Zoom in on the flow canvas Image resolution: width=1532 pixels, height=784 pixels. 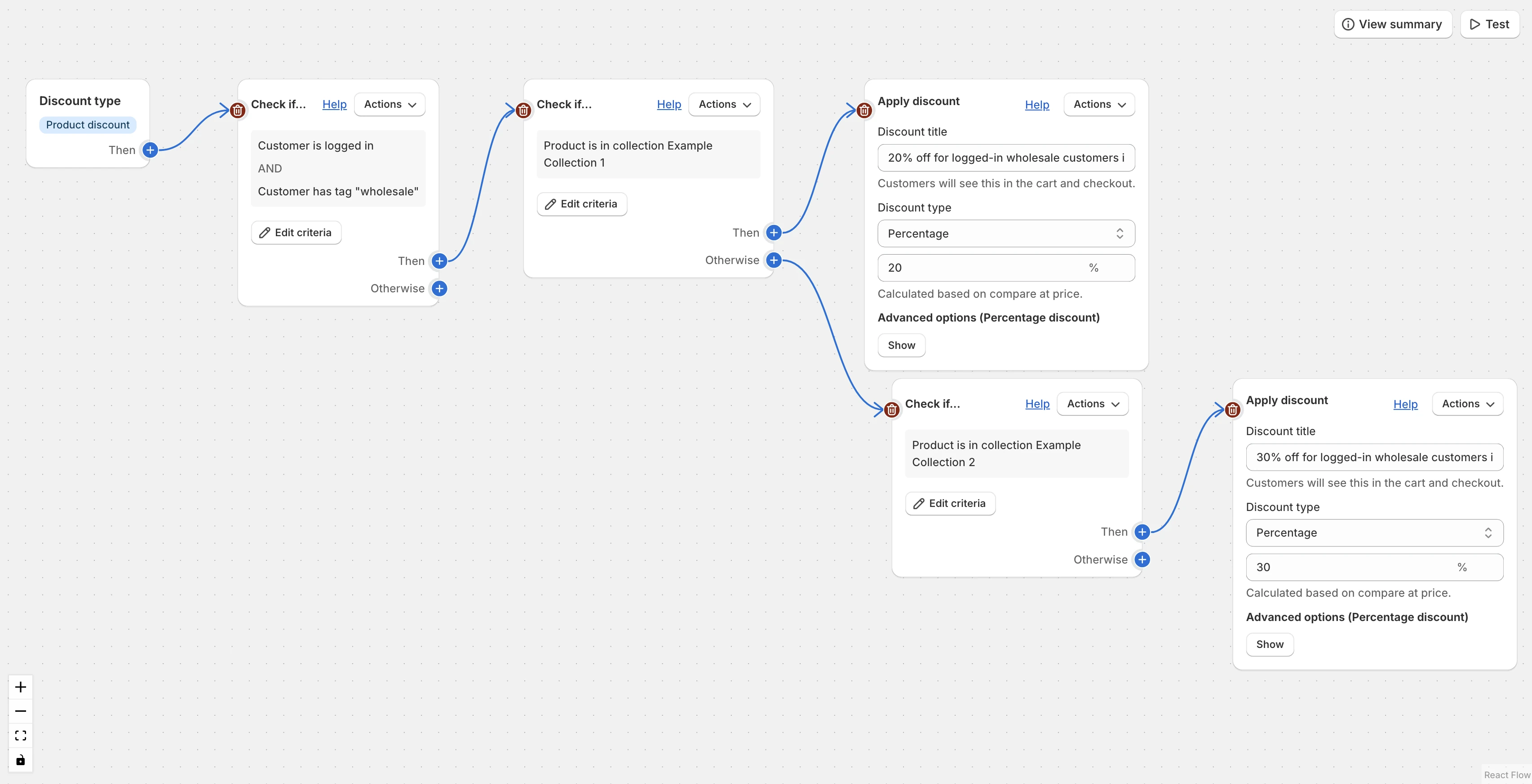pos(20,687)
